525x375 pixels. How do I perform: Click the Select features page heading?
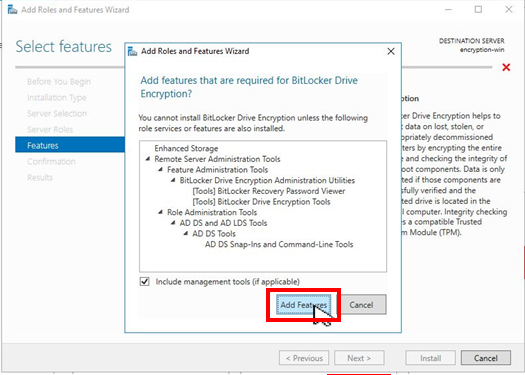(64, 46)
